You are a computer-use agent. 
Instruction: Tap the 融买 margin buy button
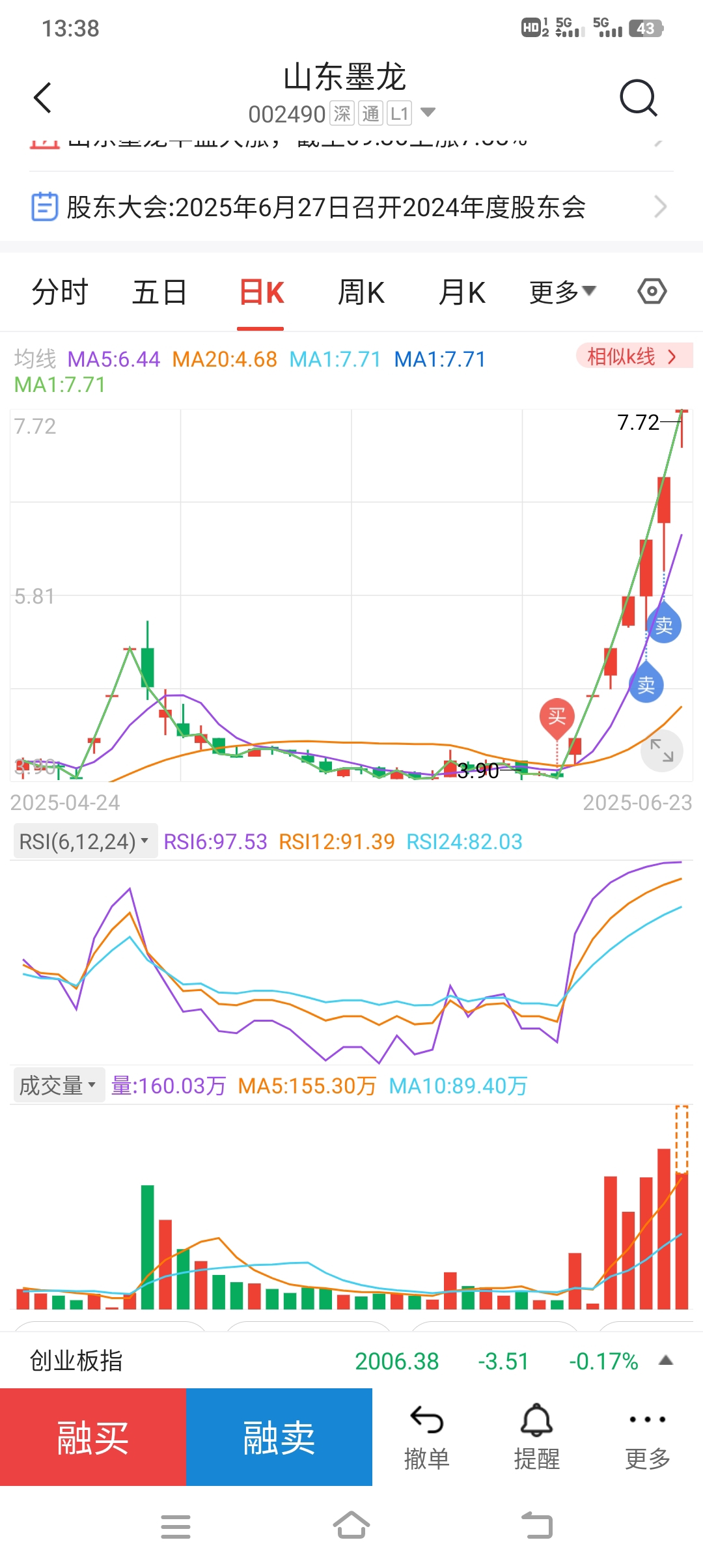pos(93,1437)
